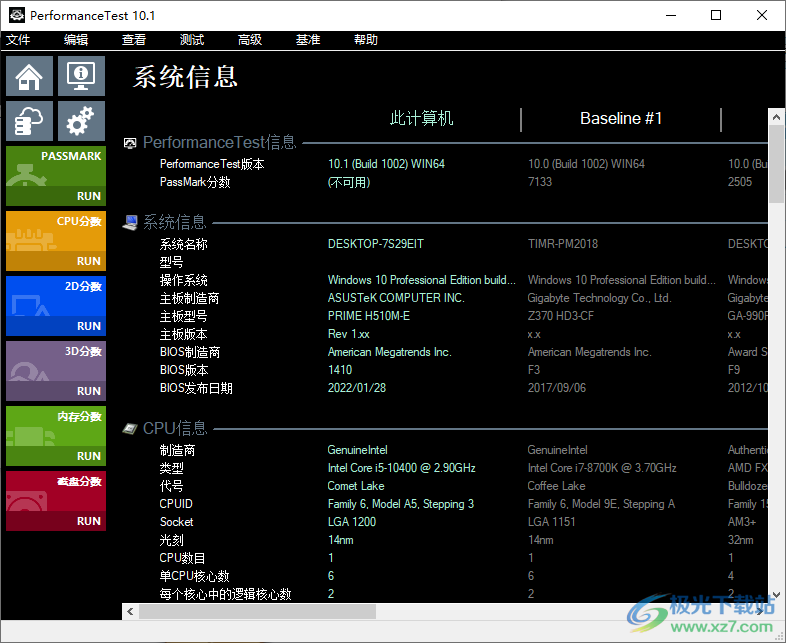Click the 单CPU核心数 row label
The width and height of the screenshot is (786, 643).
[x=194, y=576]
